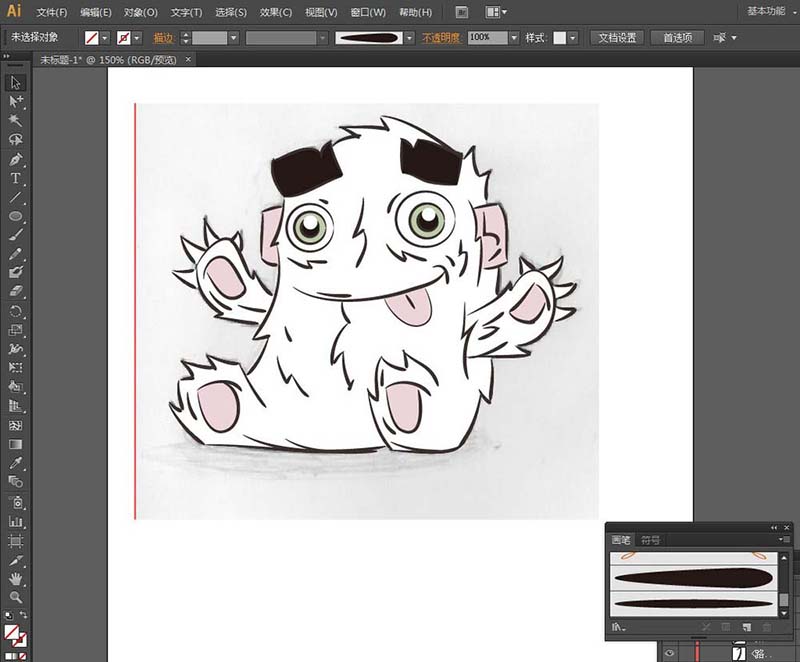Select the Ellipse shape tool

15,216
